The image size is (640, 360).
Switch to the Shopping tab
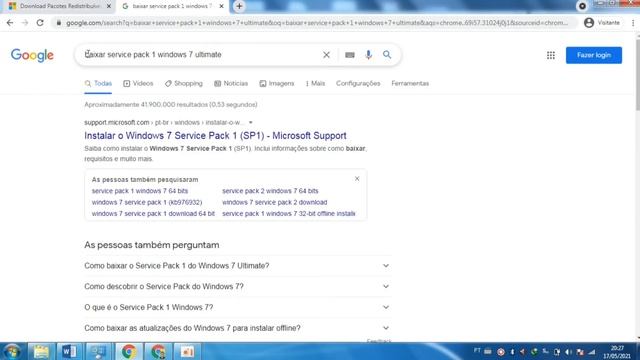pos(184,83)
